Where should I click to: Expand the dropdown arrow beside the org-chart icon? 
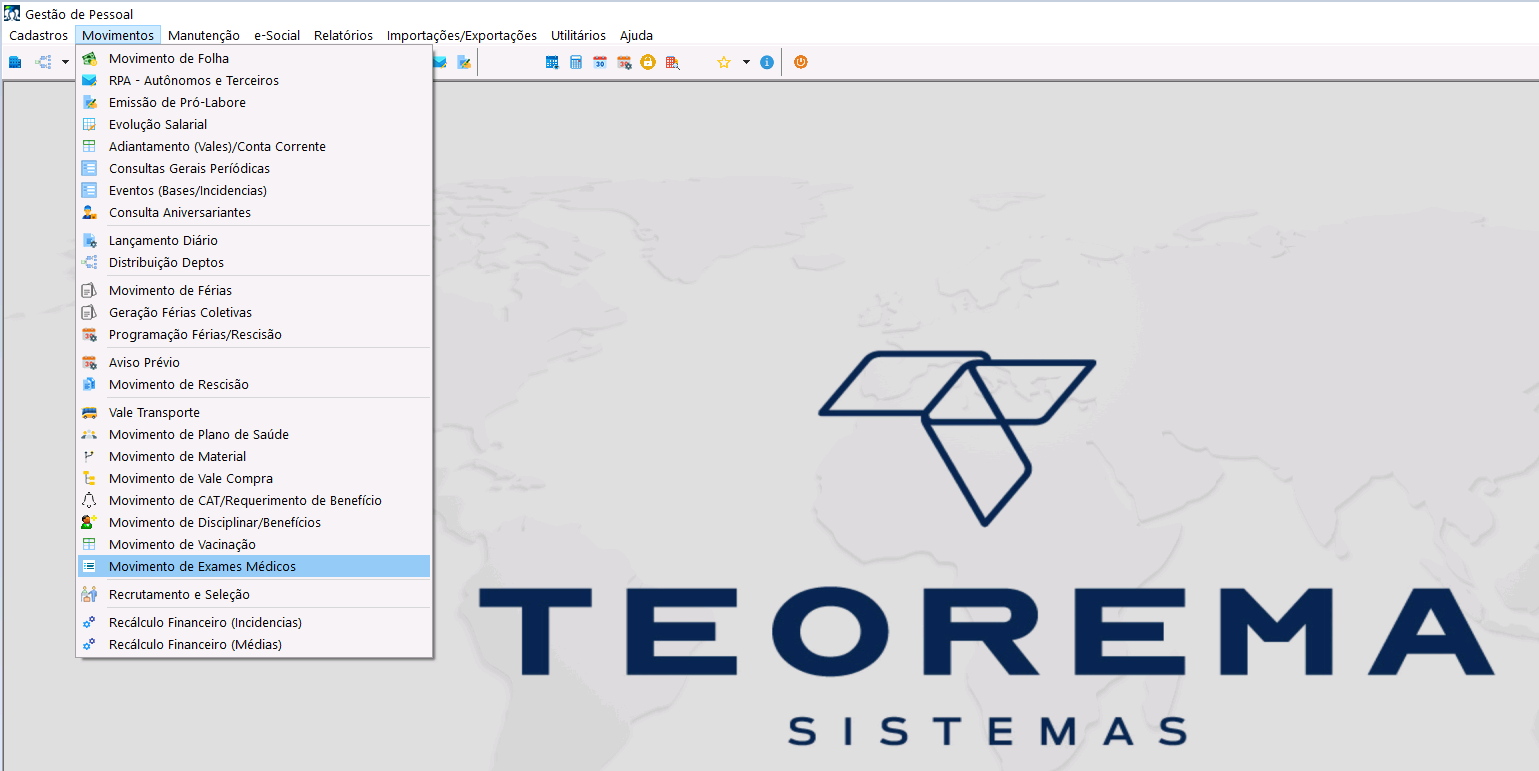65,62
